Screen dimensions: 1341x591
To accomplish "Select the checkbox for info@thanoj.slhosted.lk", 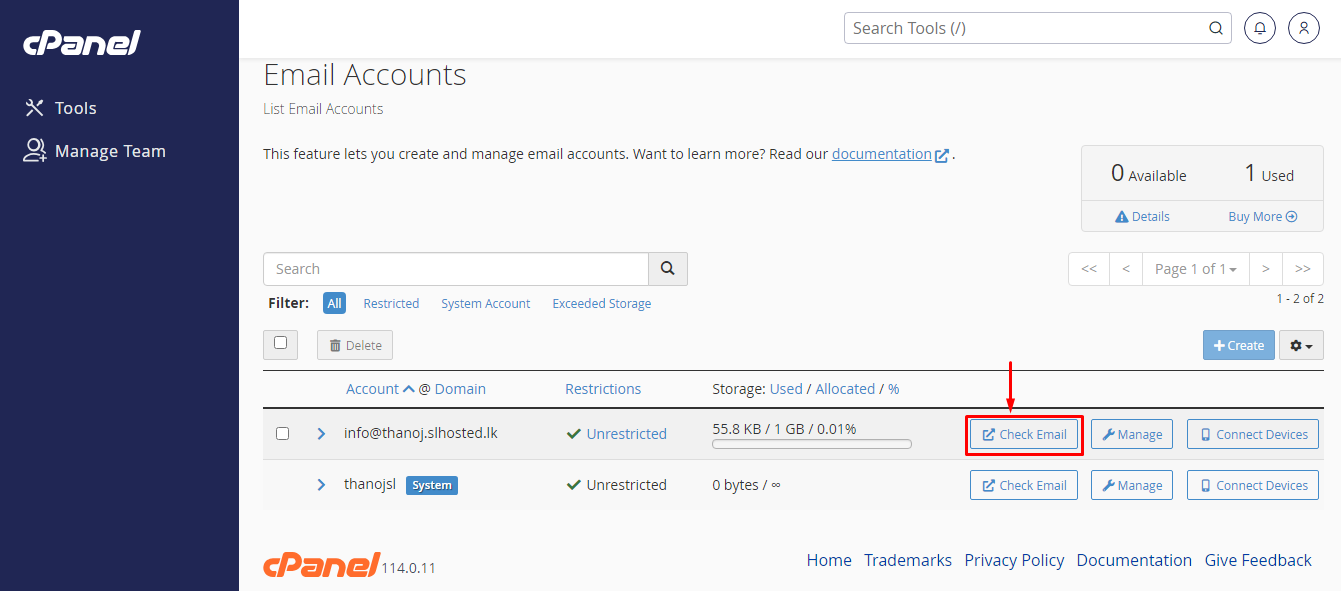I will tap(282, 433).
